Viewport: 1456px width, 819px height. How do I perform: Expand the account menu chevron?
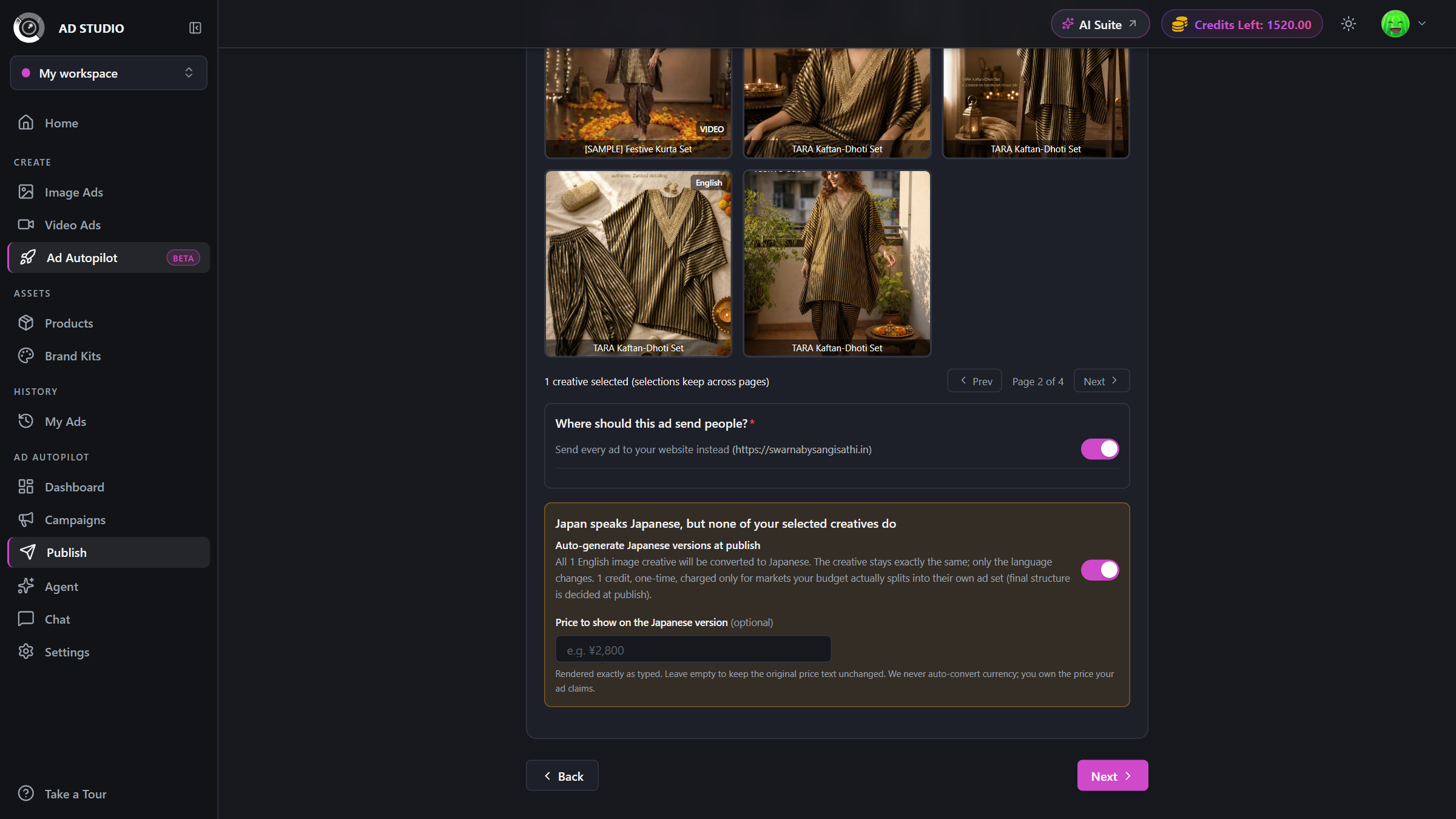pyautogui.click(x=1422, y=24)
